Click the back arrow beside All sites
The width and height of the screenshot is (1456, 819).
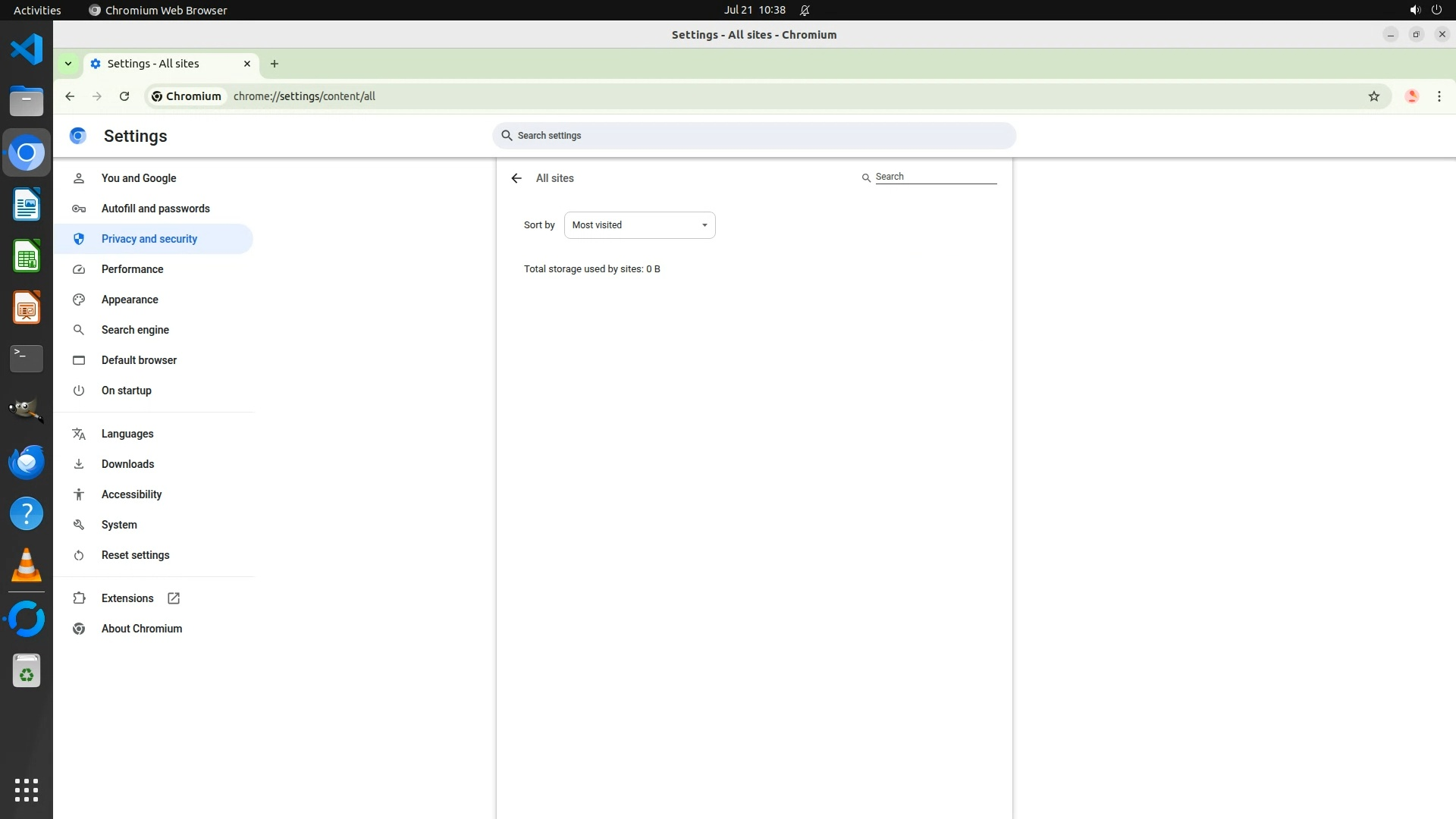coord(516,178)
